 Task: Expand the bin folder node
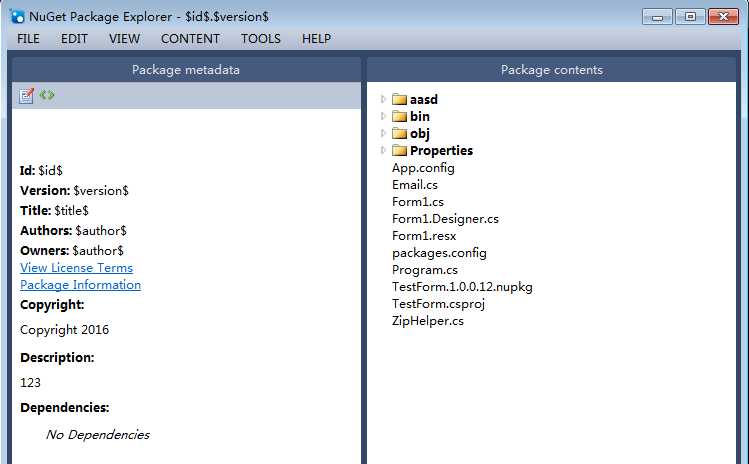[383, 116]
